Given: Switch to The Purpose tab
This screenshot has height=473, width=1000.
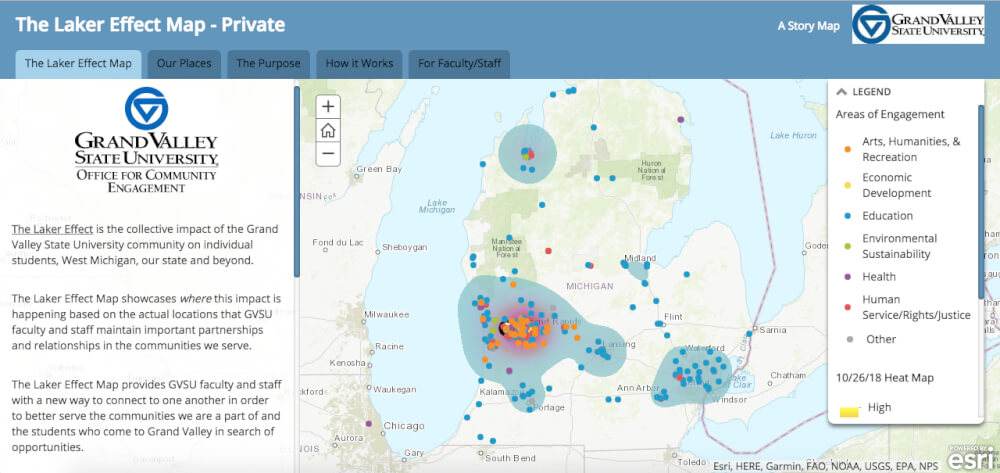Looking at the screenshot, I should (268, 64).
